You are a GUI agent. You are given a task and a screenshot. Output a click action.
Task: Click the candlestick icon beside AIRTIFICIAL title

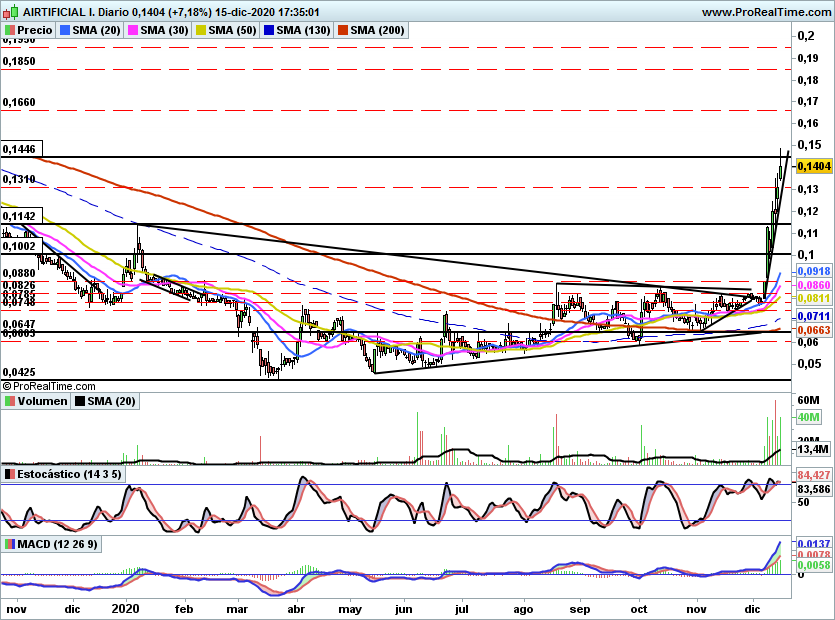(11, 12)
